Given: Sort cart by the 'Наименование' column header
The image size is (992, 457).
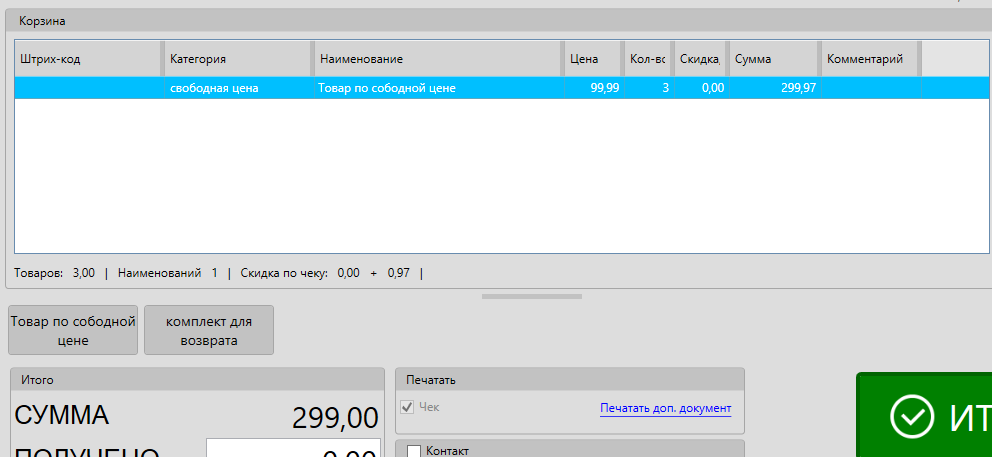Looking at the screenshot, I should (437, 59).
